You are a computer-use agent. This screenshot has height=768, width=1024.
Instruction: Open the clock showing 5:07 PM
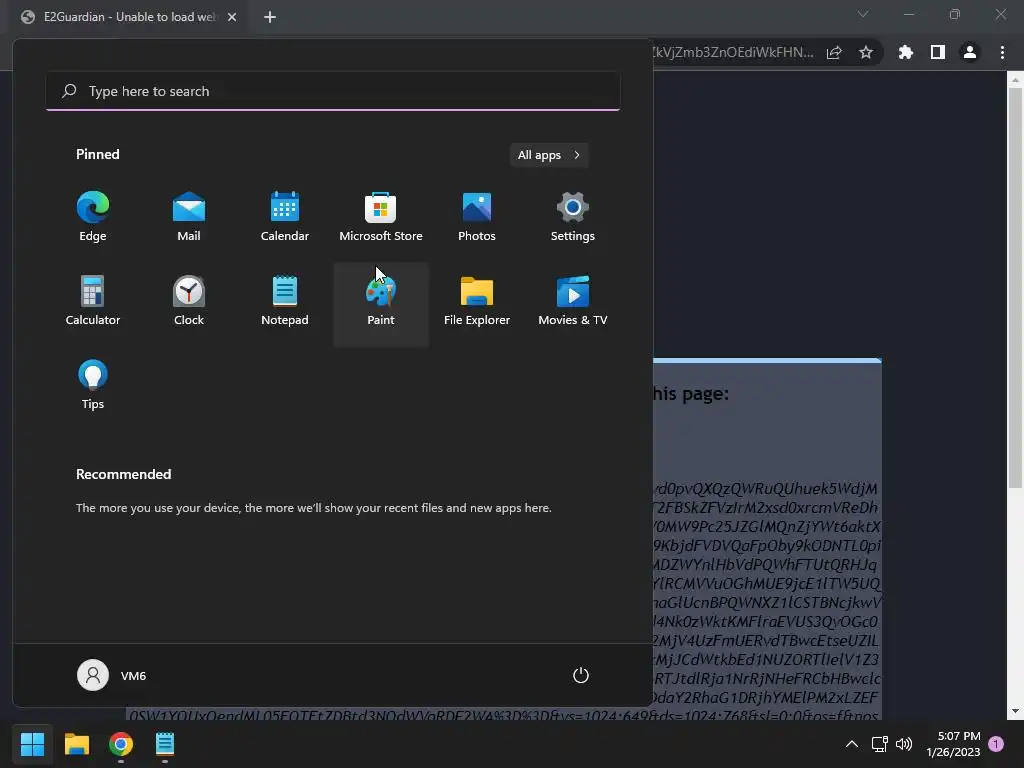click(x=953, y=744)
